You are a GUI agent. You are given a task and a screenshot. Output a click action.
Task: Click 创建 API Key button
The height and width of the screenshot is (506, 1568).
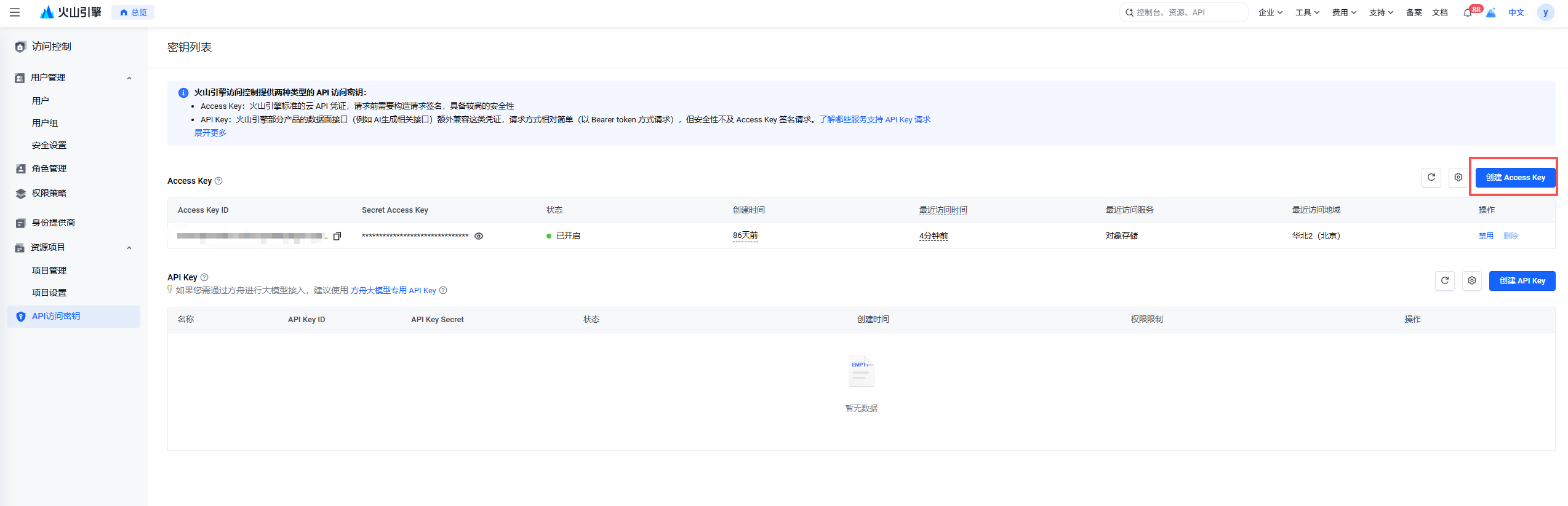(x=1522, y=281)
